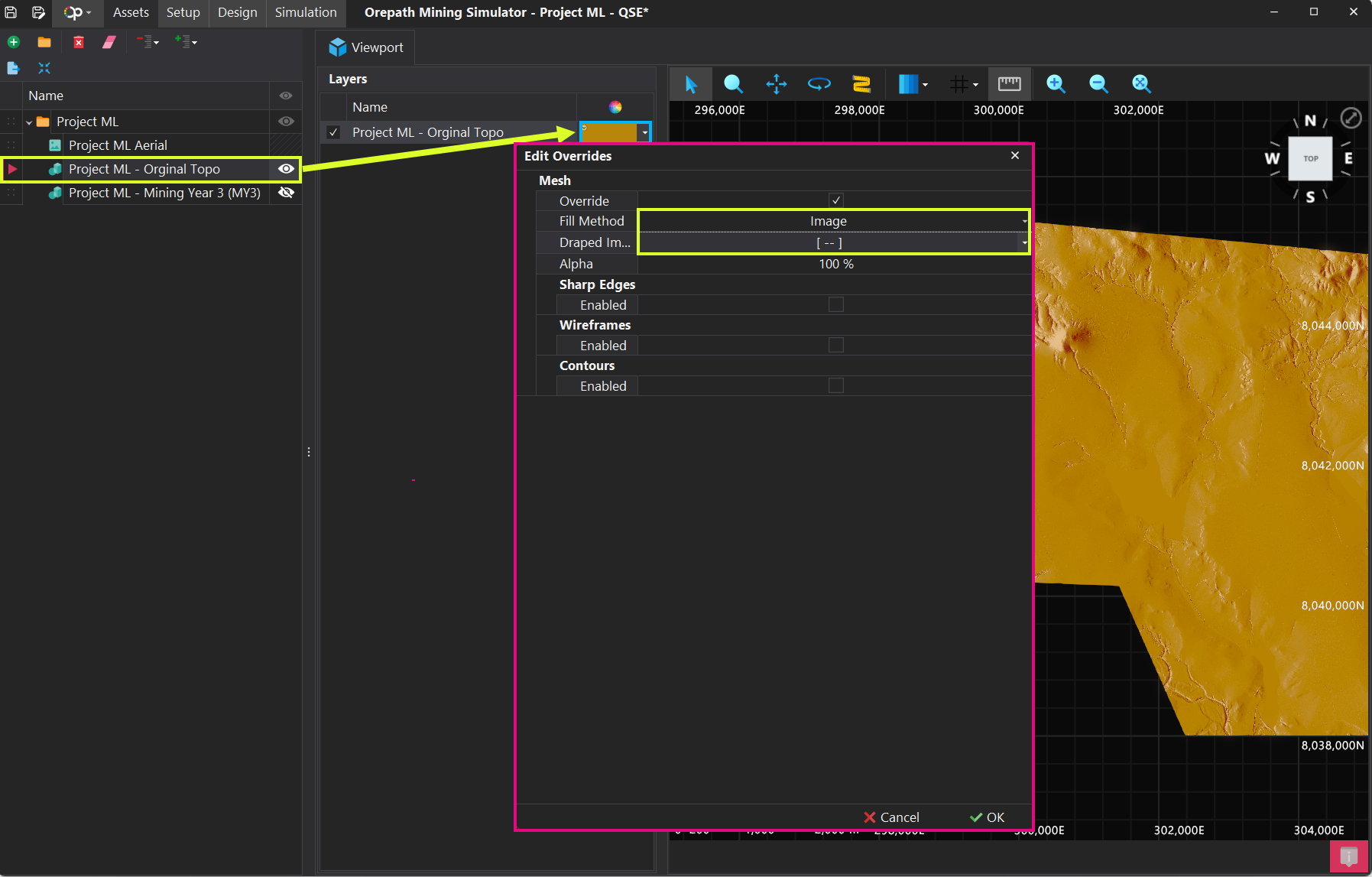Click the orange folder icon in Assets toolbar
The height and width of the screenshot is (877, 1372).
coord(44,42)
